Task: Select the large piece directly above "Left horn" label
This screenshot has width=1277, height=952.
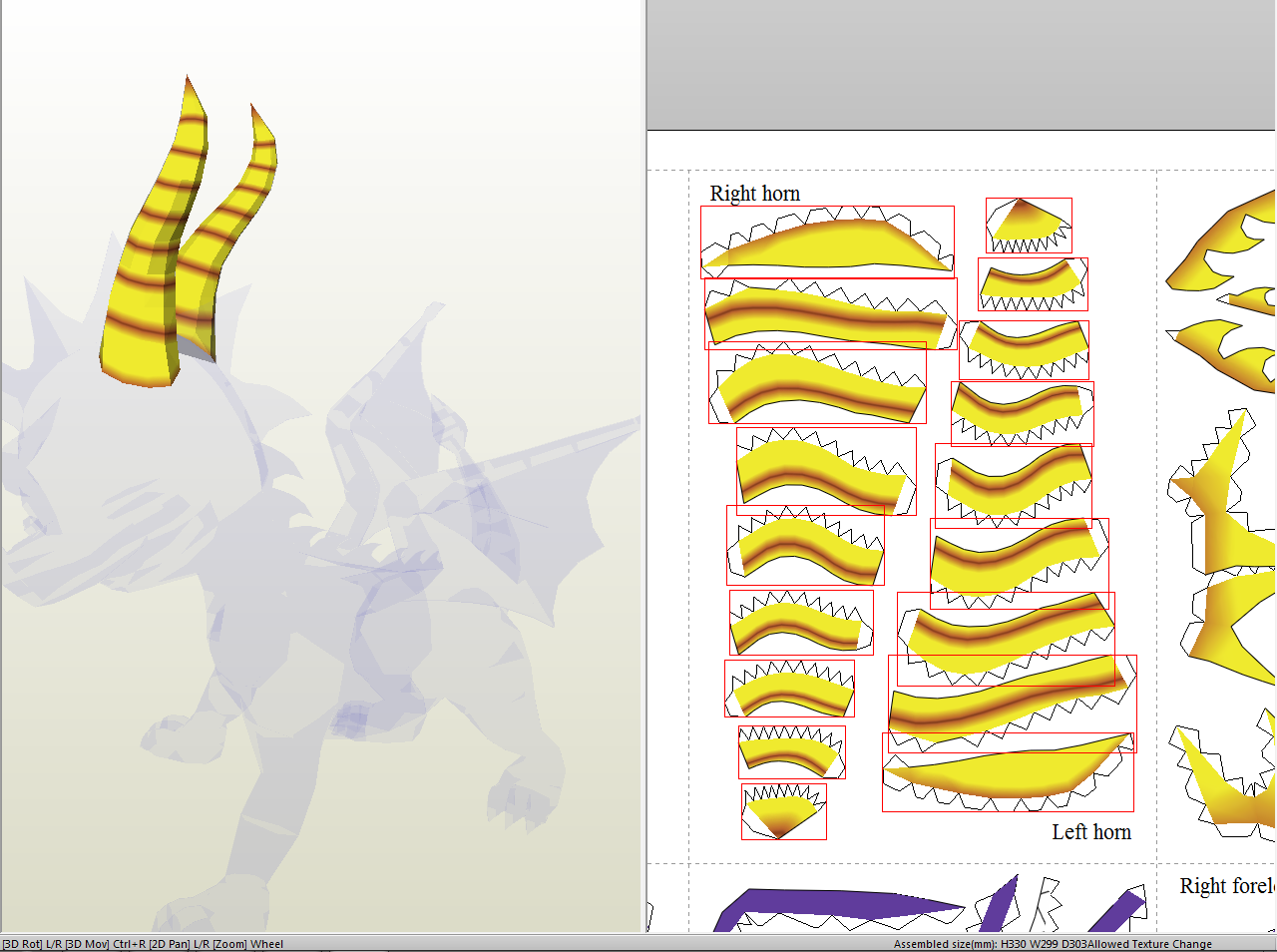Action: (1008, 771)
